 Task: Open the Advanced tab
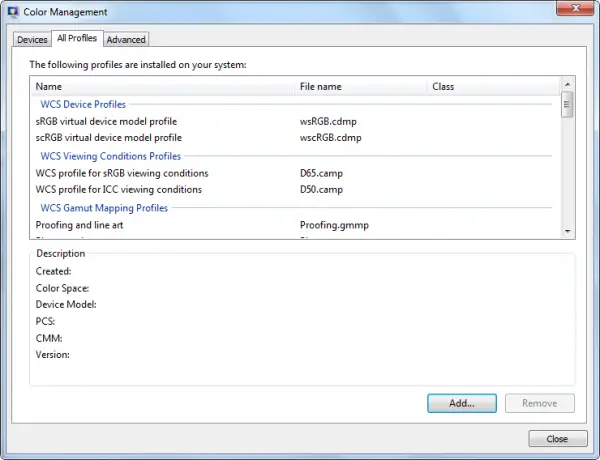pos(126,39)
